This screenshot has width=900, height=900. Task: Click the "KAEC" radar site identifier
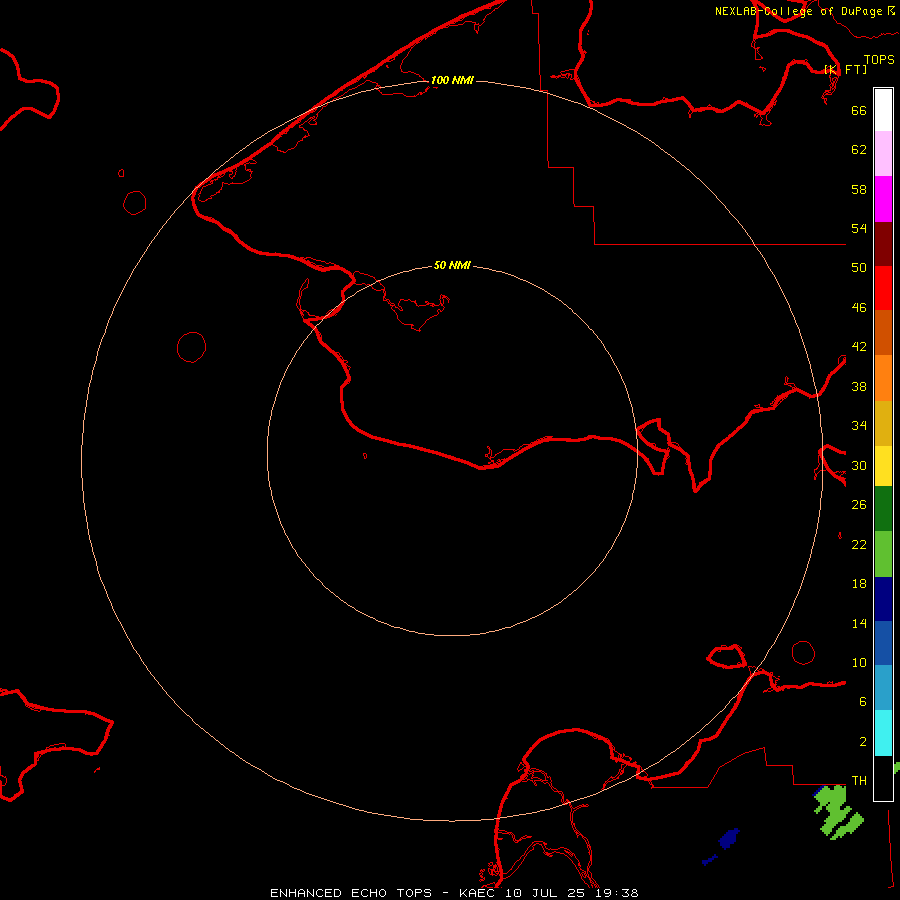[x=478, y=893]
